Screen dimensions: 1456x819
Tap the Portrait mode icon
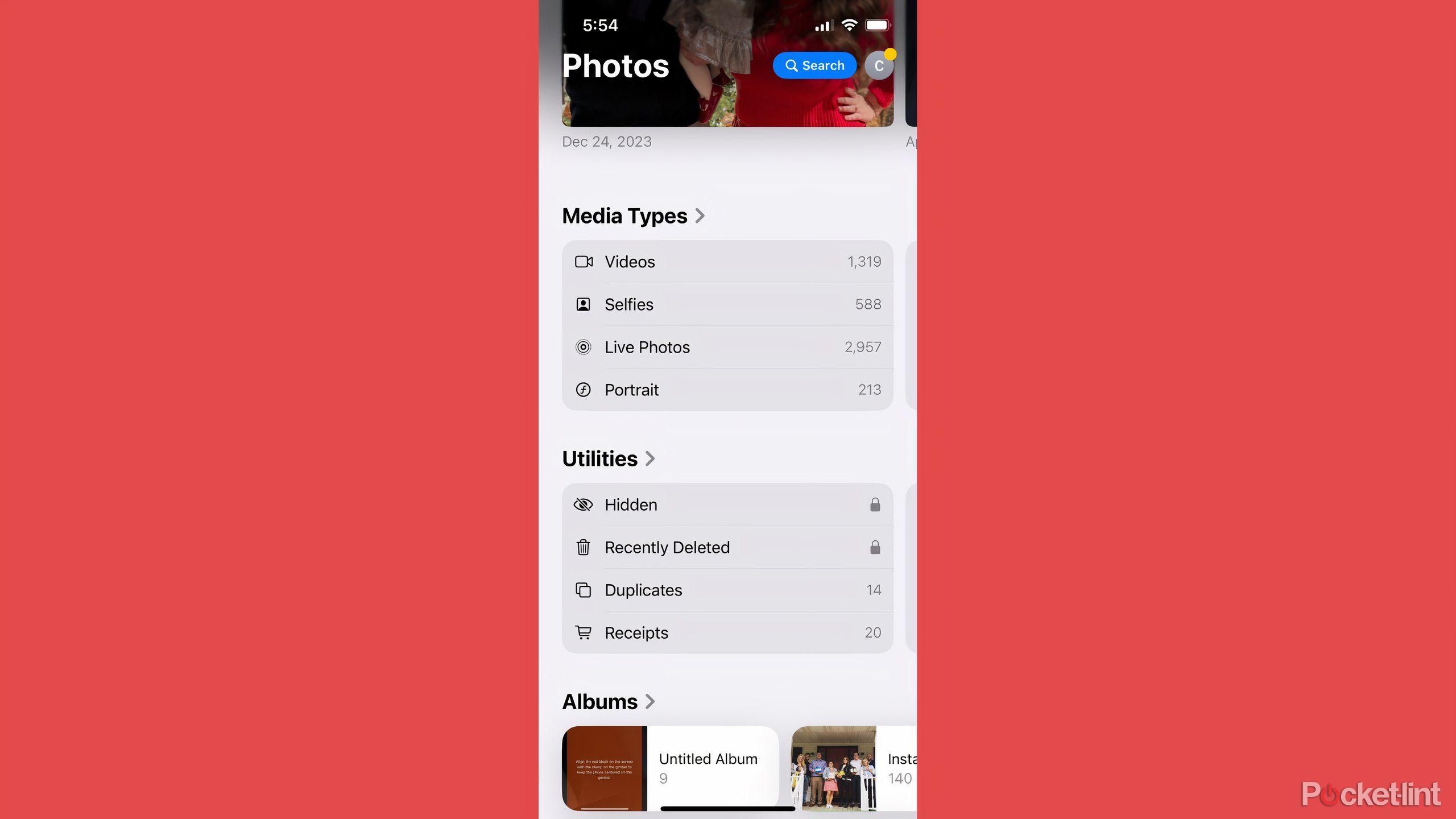click(583, 389)
